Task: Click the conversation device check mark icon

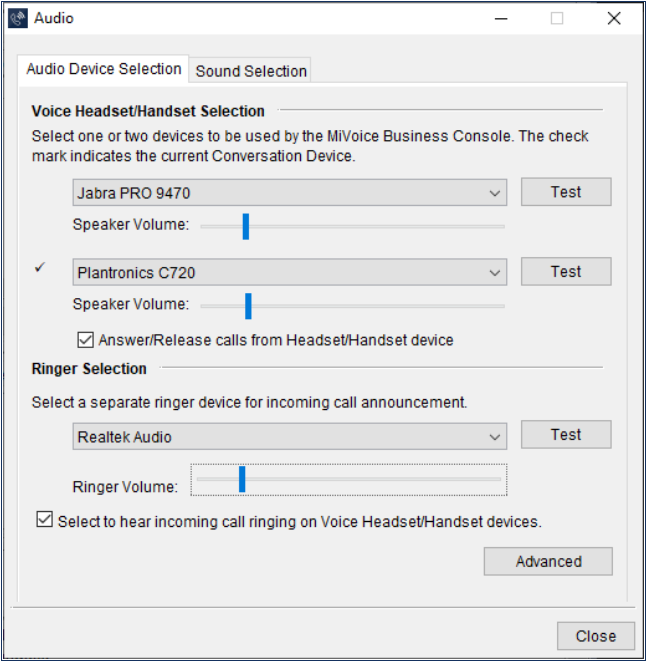Action: 40,267
